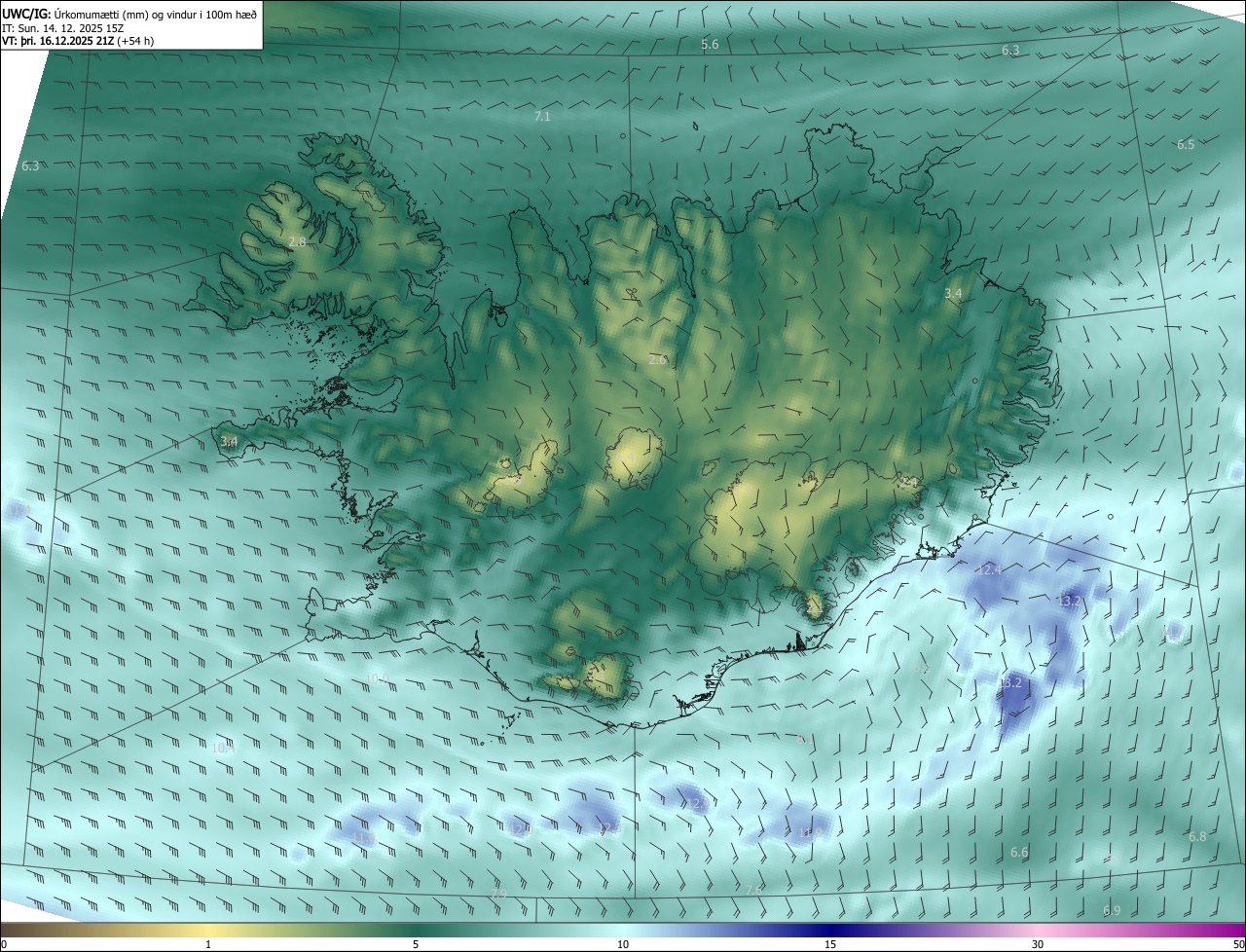Click the 6.8 value label on the map

click(x=1197, y=837)
